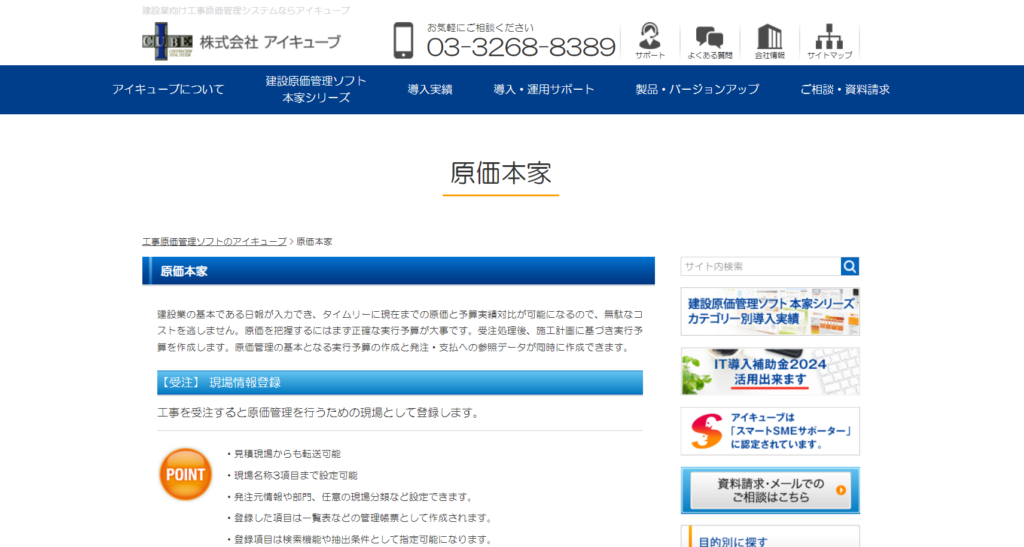Click bullet 登録項目は検索機能や抽出条件として指定可能になります

tap(362, 539)
